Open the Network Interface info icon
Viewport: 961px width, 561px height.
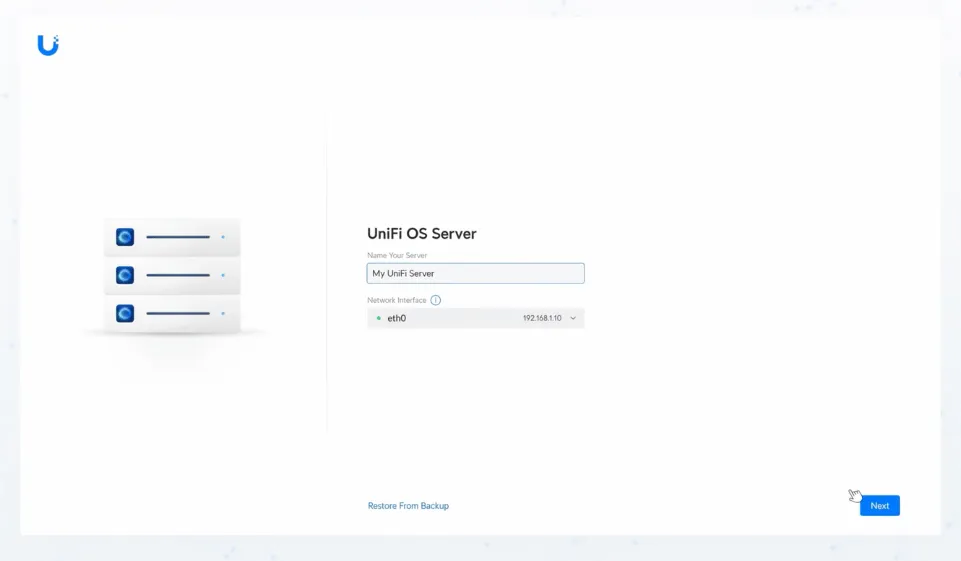coord(435,300)
